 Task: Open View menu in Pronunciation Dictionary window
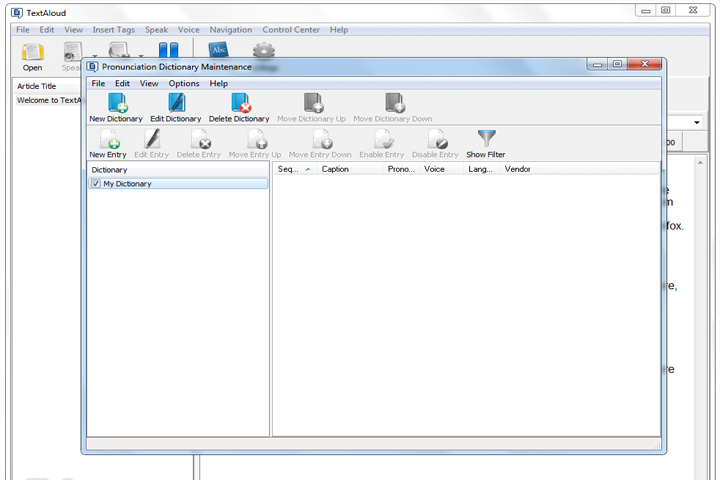(x=149, y=84)
